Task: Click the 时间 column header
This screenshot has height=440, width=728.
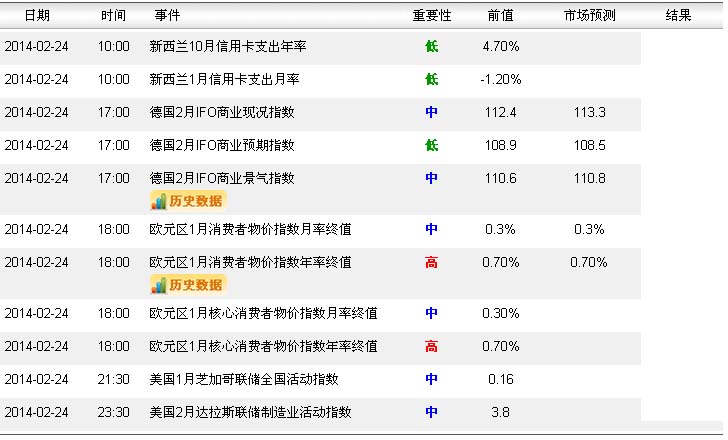Action: (113, 16)
